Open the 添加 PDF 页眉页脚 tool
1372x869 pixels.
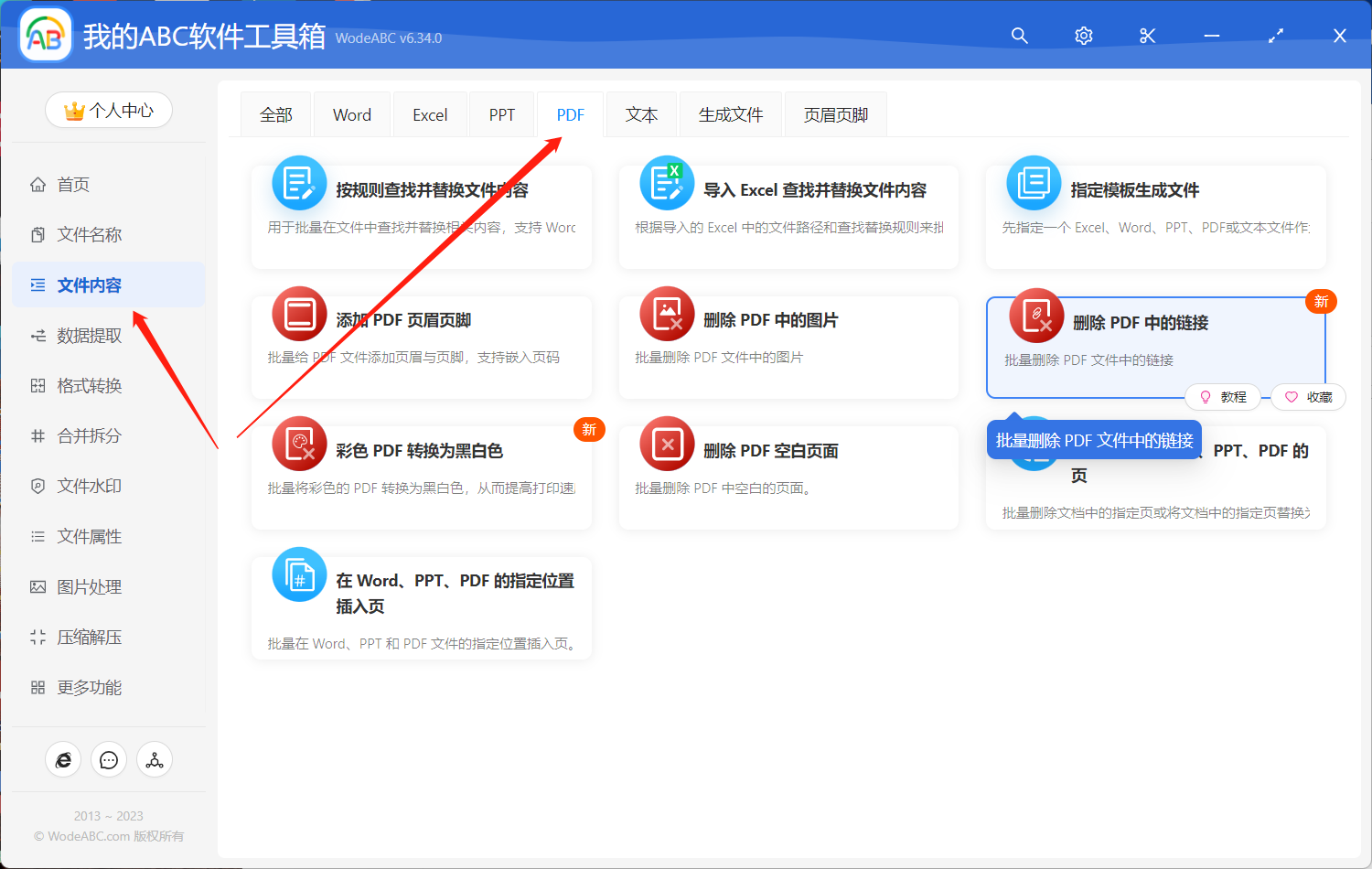(421, 348)
